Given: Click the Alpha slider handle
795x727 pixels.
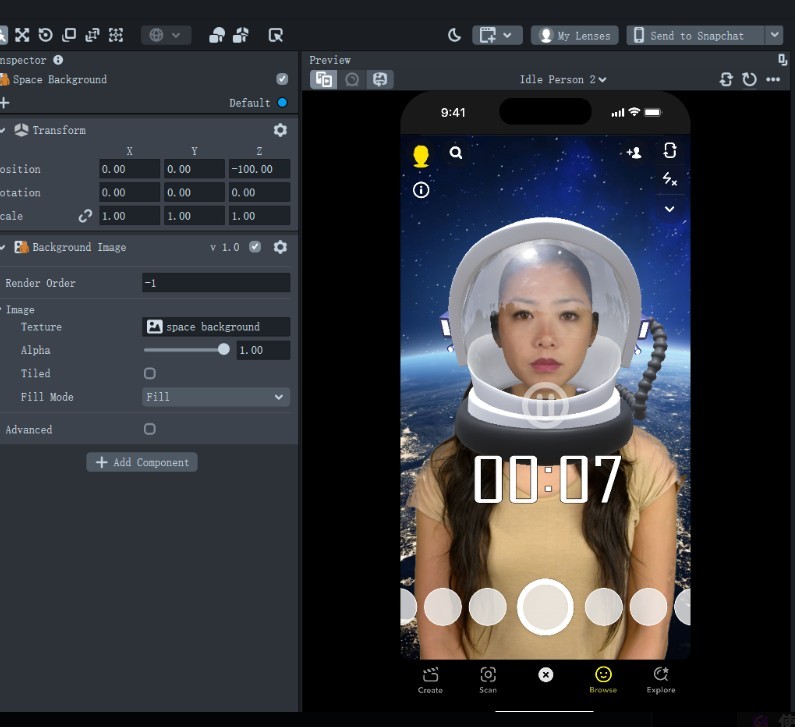Looking at the screenshot, I should (224, 349).
